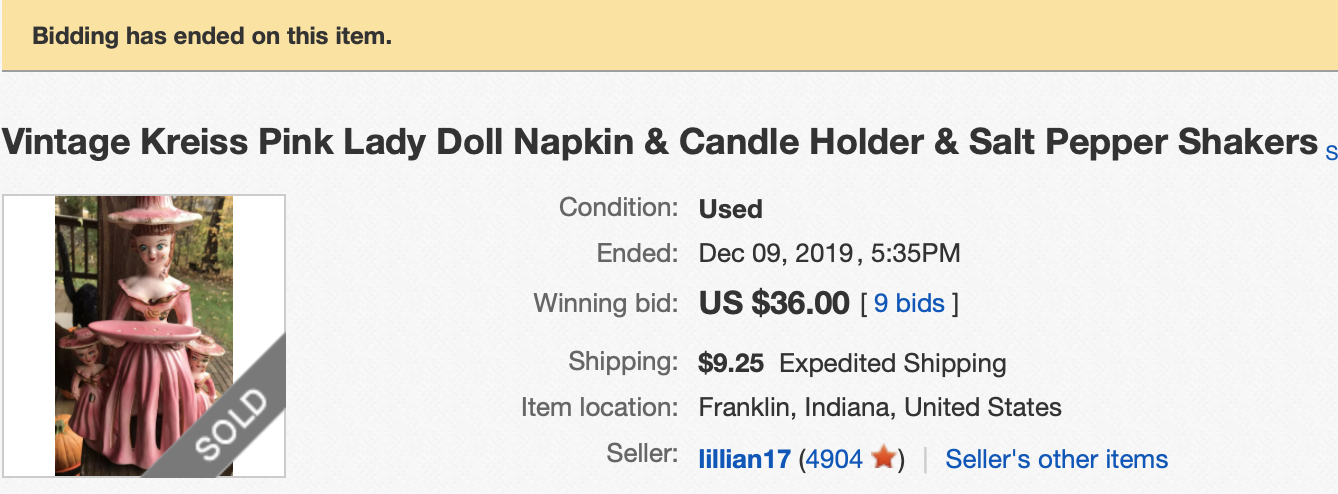
Task: Click the Winning bid label
Action: click(x=606, y=303)
